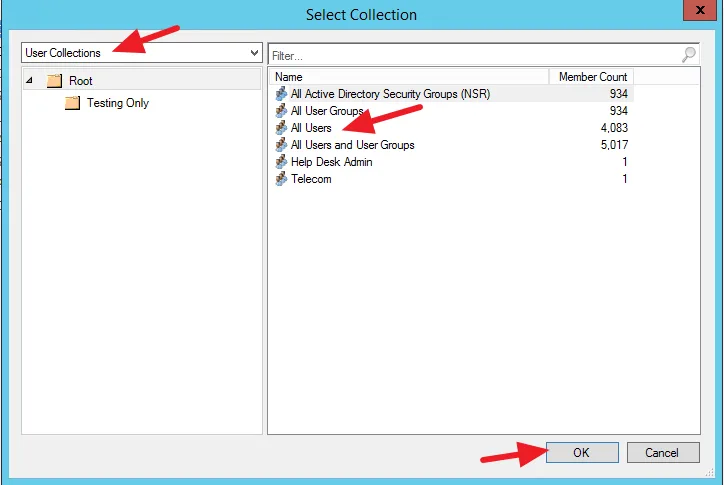Click the All User Groups collection icon
The width and height of the screenshot is (724, 485).
coord(281,111)
